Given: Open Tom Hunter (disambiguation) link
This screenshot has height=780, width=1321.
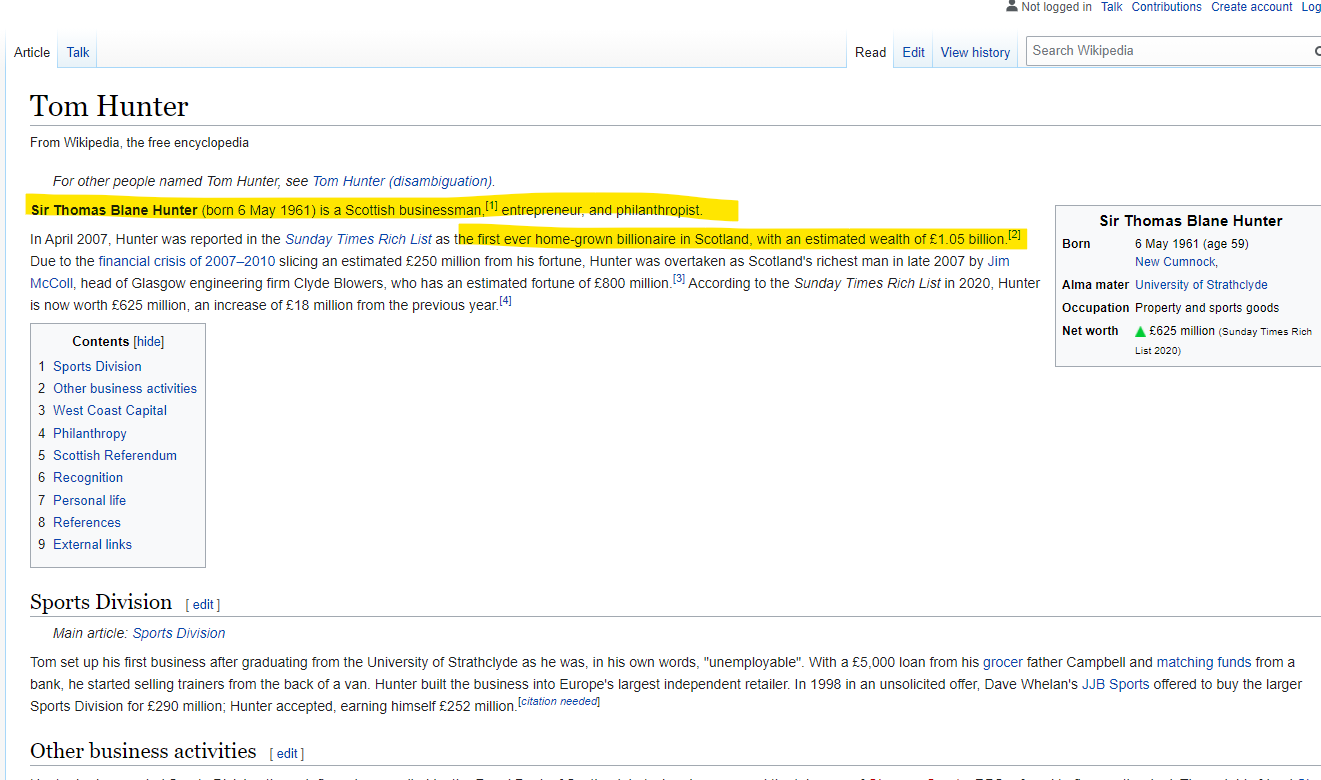Looking at the screenshot, I should tap(402, 181).
